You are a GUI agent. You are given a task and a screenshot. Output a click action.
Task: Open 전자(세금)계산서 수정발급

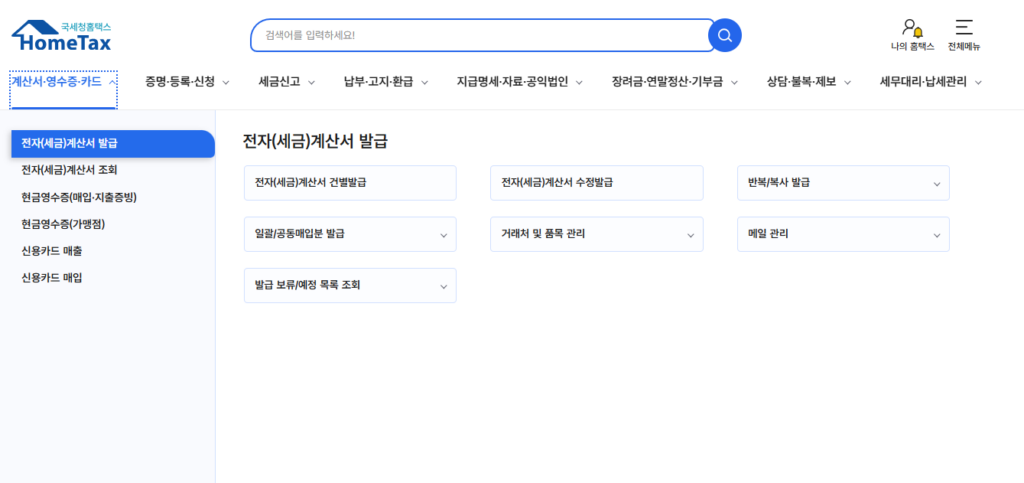coord(597,183)
